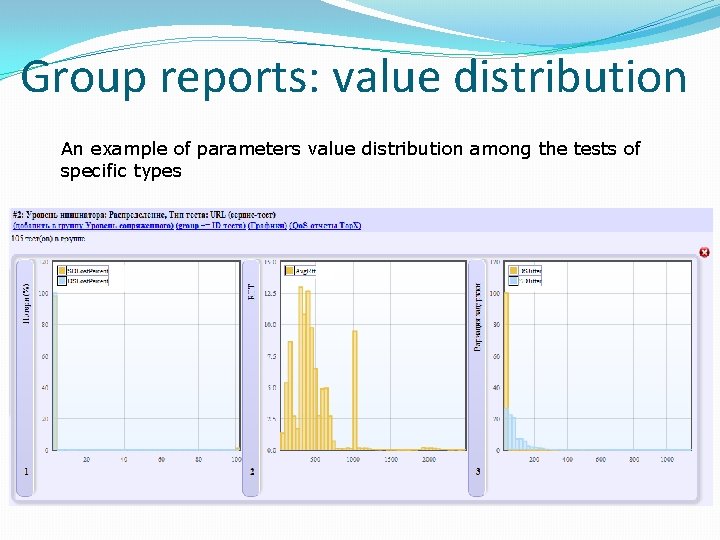720x540 pixels.
Task: Click the SD LostPercent yellow legend swatch
Action: (62, 270)
